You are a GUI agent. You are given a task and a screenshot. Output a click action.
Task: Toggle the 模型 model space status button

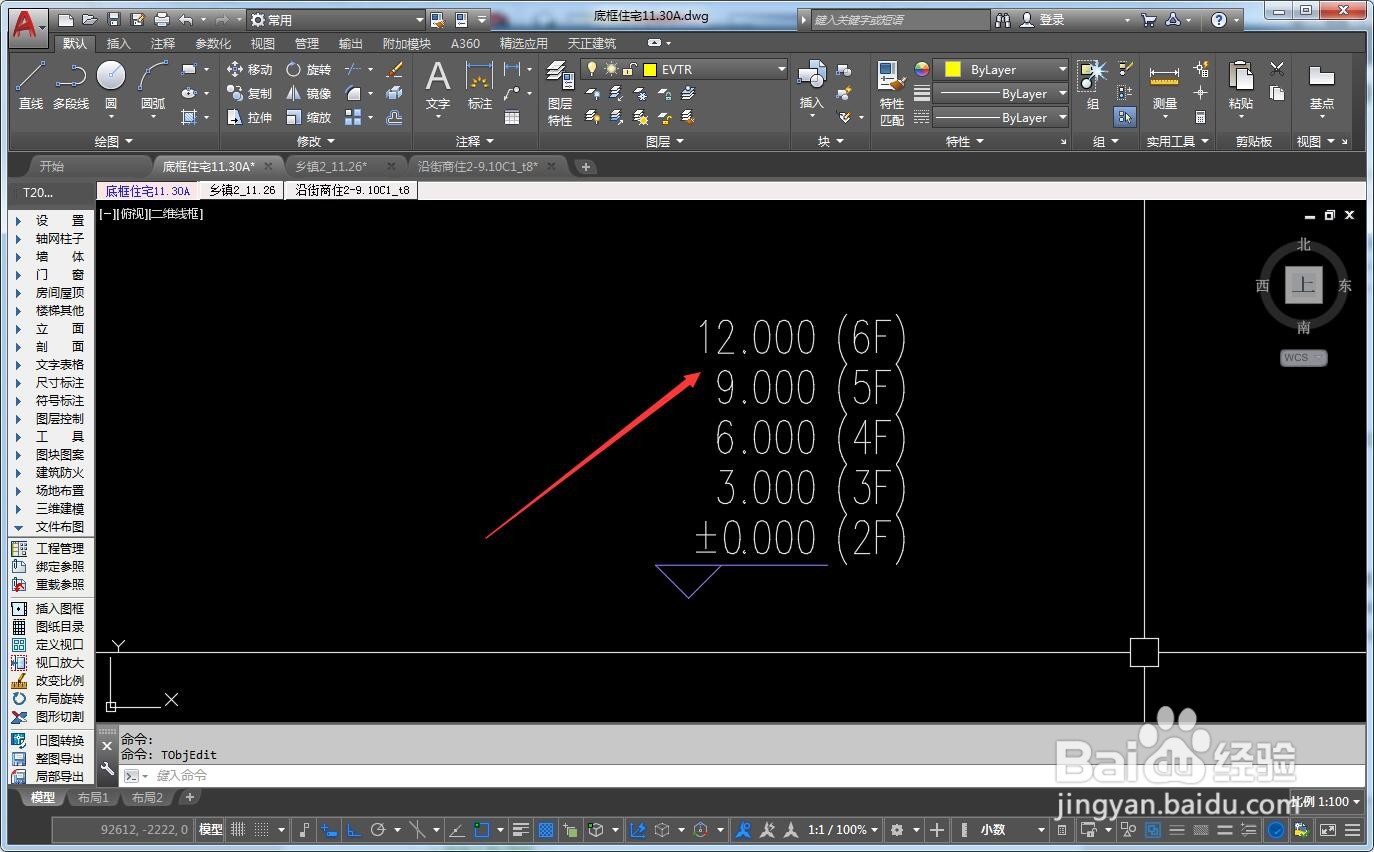(211, 830)
